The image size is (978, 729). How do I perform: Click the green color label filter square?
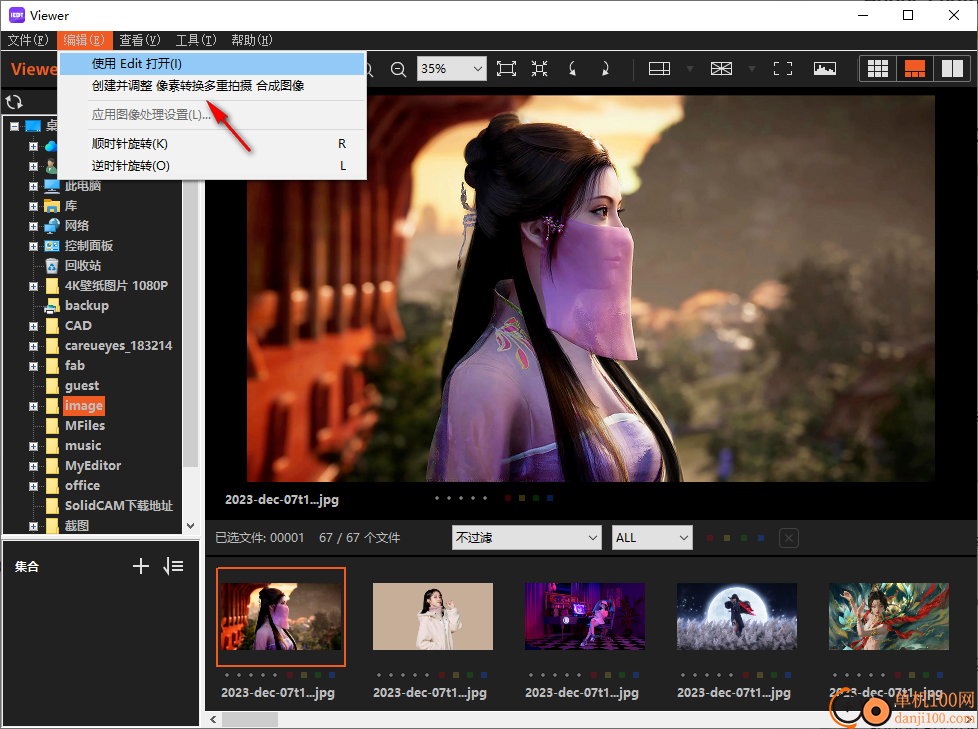pyautogui.click(x=744, y=538)
